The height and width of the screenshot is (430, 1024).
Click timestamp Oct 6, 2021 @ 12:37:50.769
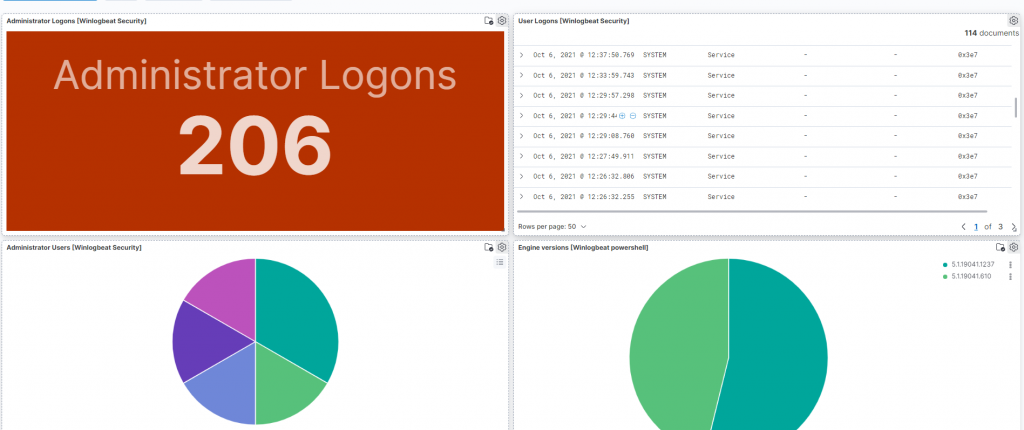[583, 55]
